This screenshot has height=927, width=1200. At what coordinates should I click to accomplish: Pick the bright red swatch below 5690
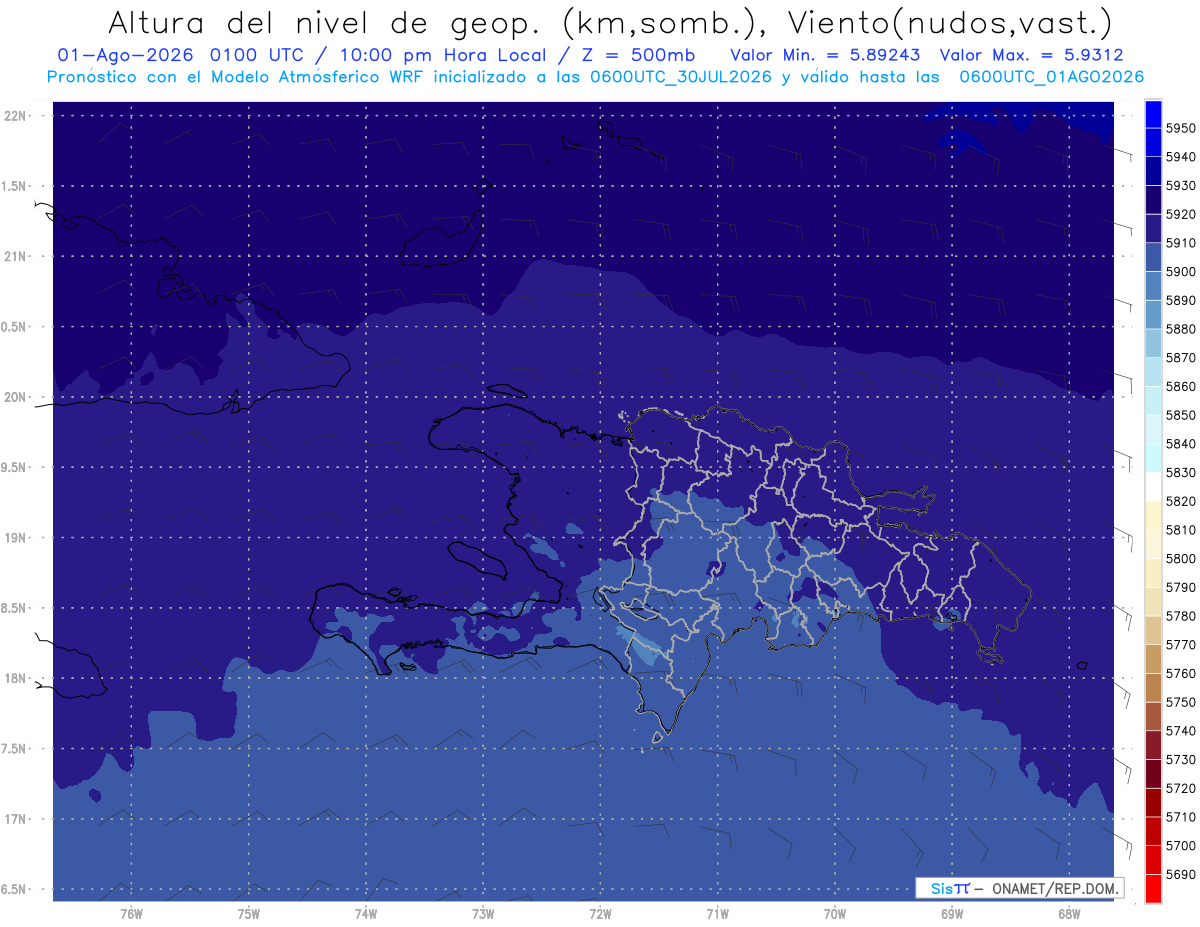coord(1152,888)
